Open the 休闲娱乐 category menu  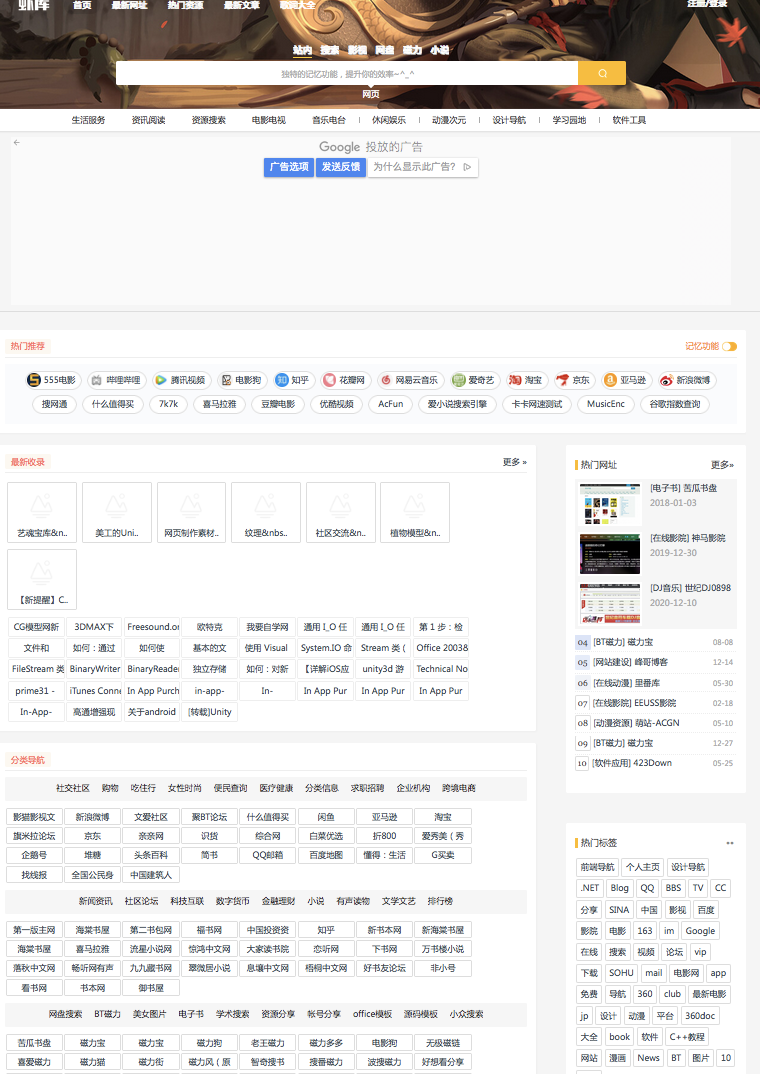point(389,120)
